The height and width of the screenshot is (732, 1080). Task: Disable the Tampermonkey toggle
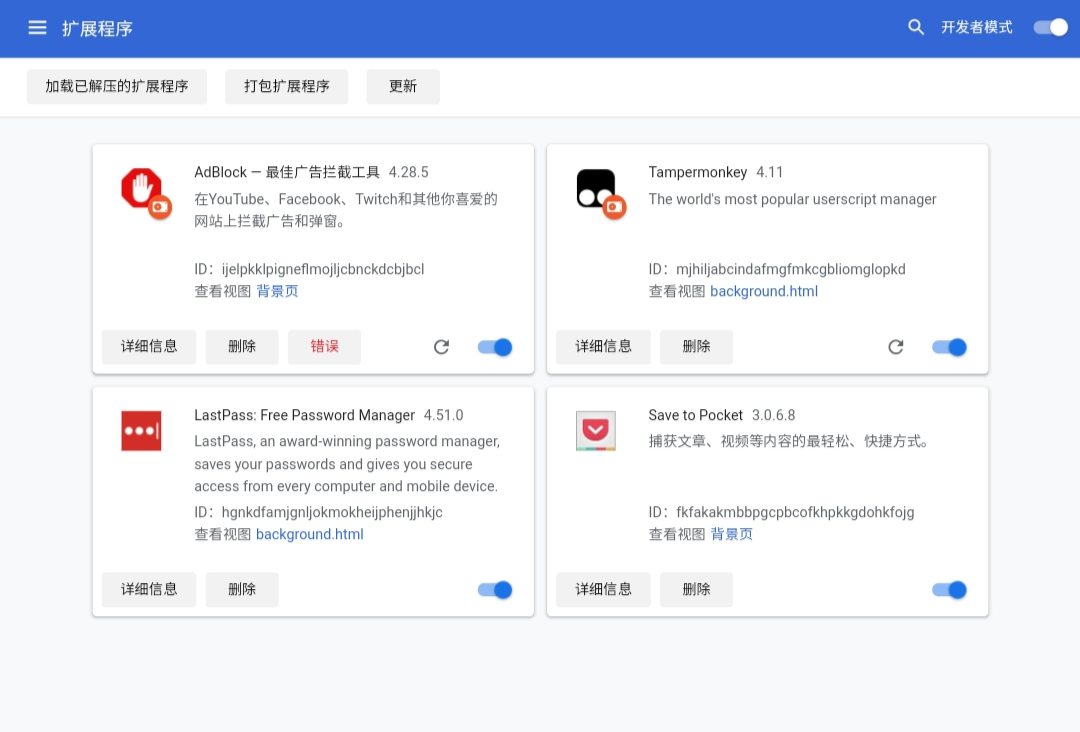[x=950, y=347]
